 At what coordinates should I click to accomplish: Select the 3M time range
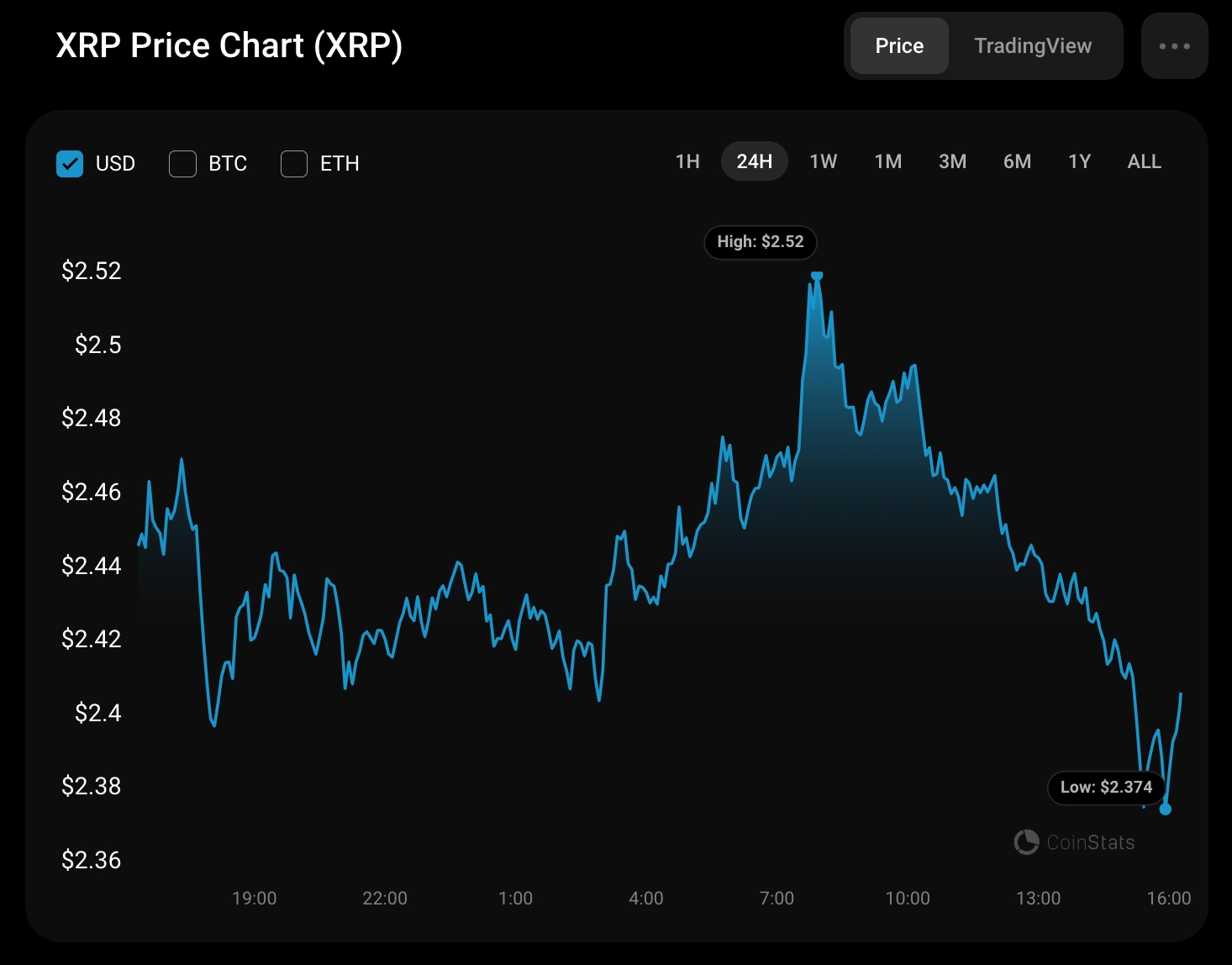click(953, 161)
